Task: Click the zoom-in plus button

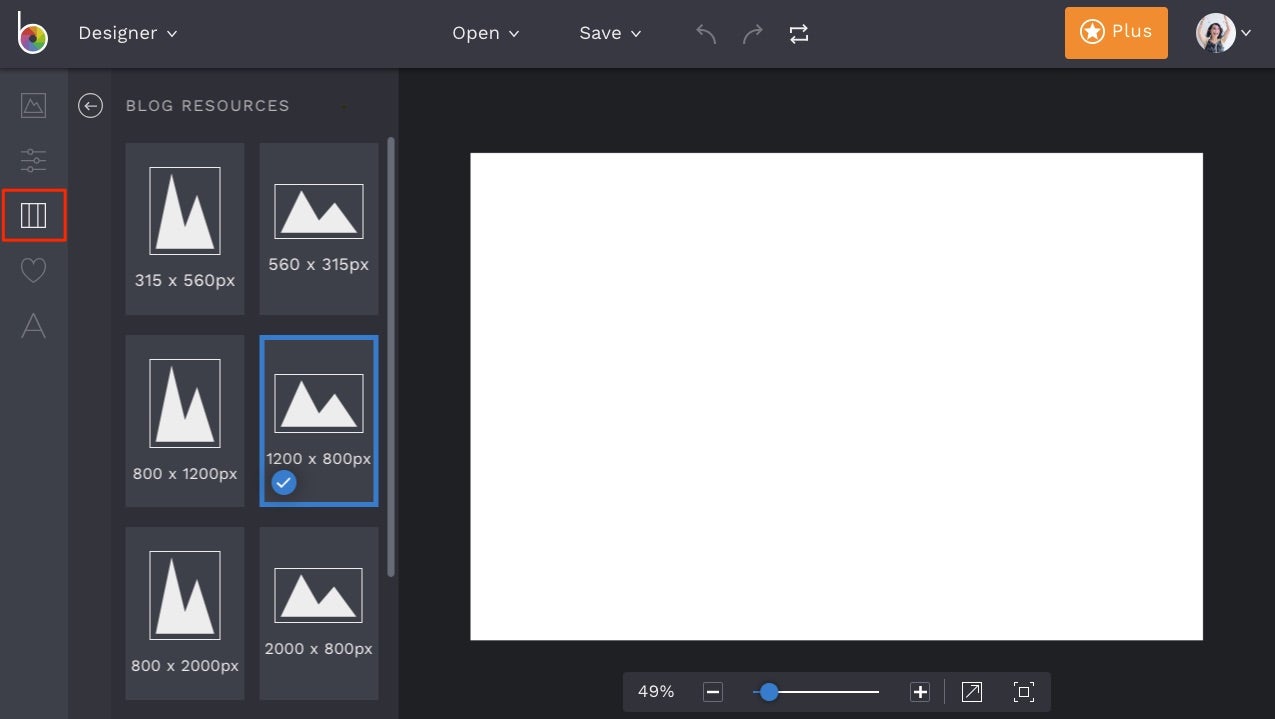Action: [919, 691]
